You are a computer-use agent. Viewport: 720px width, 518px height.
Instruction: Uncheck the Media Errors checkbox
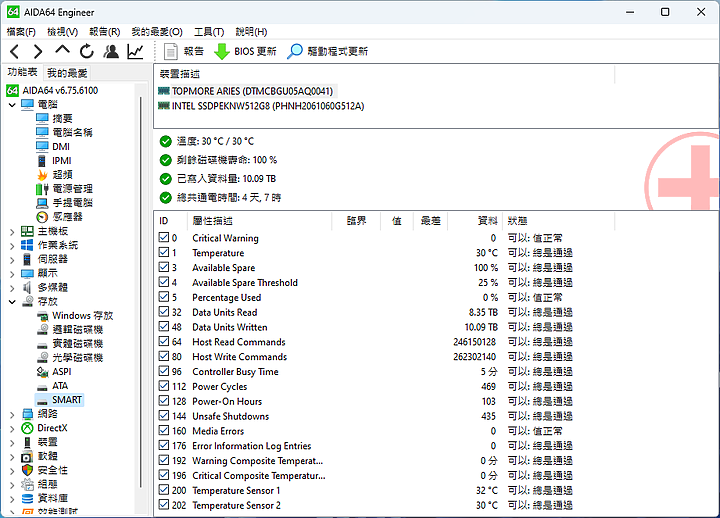[163, 430]
